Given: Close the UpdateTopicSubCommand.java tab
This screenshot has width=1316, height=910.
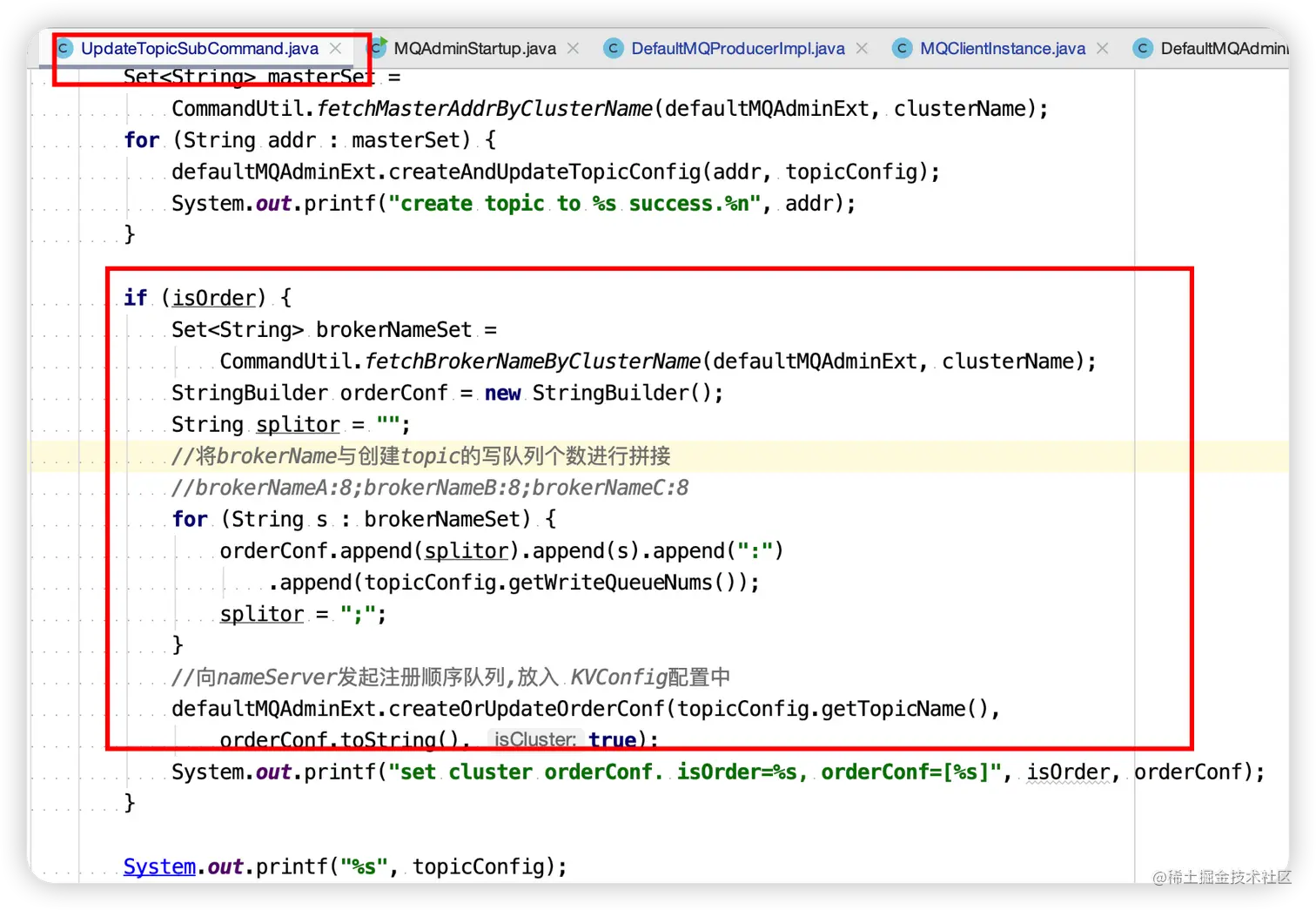Looking at the screenshot, I should [336, 49].
